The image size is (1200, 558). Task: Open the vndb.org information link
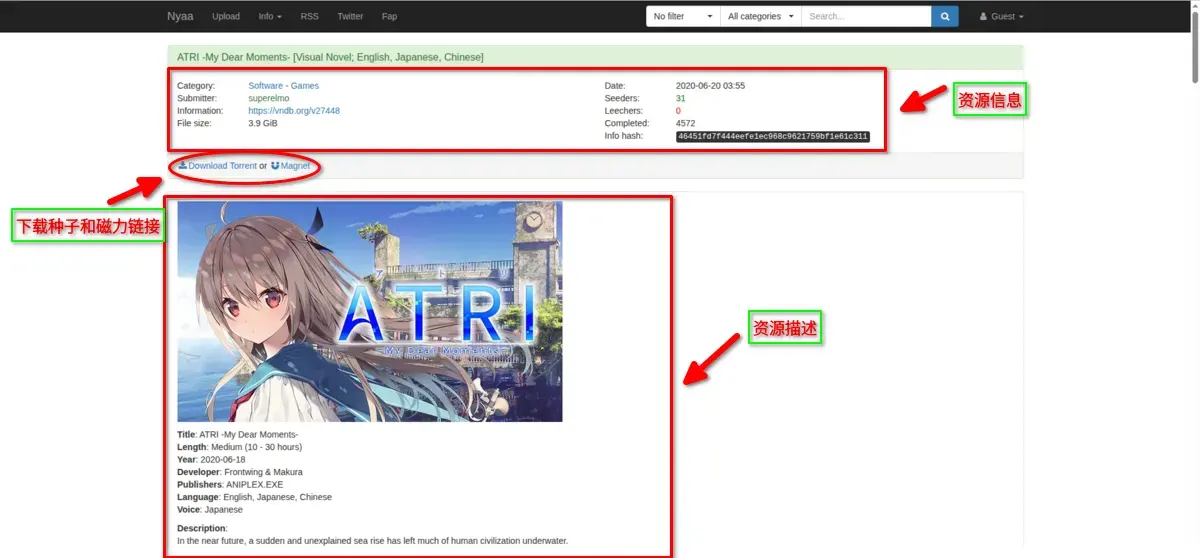pyautogui.click(x=294, y=111)
